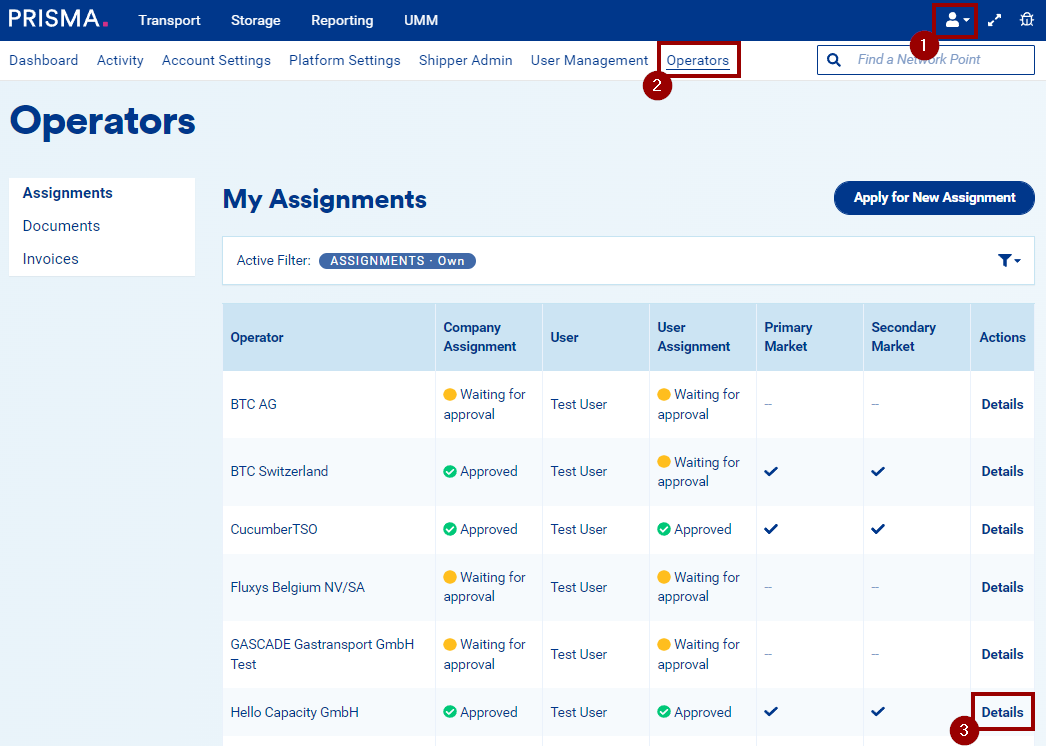The image size is (1046, 746).
Task: Click secondary market checkmark for Hello Capacity GmbH
Action: pyautogui.click(x=878, y=712)
